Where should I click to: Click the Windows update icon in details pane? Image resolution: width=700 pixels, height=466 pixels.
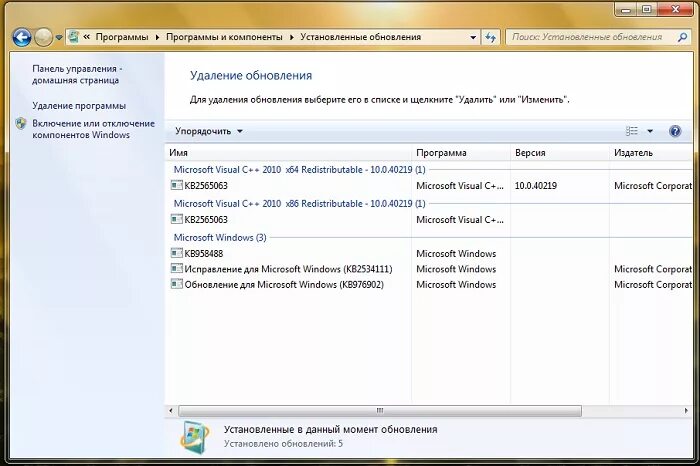[195, 437]
